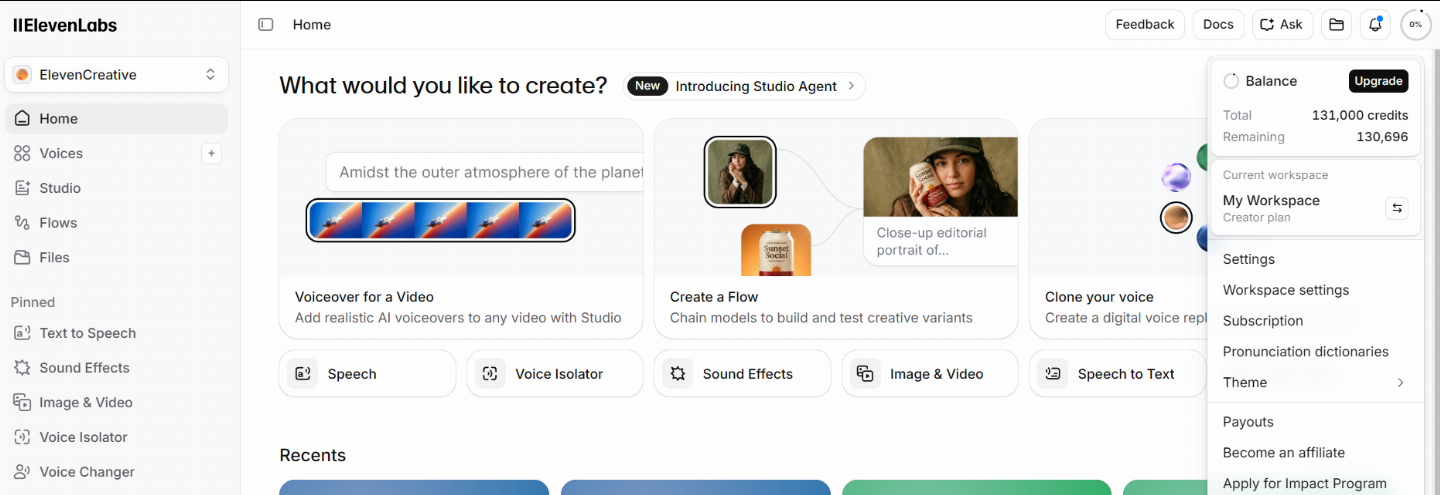The width and height of the screenshot is (1440, 495).
Task: Click the Home house icon in sidebar
Action: pyautogui.click(x=22, y=118)
